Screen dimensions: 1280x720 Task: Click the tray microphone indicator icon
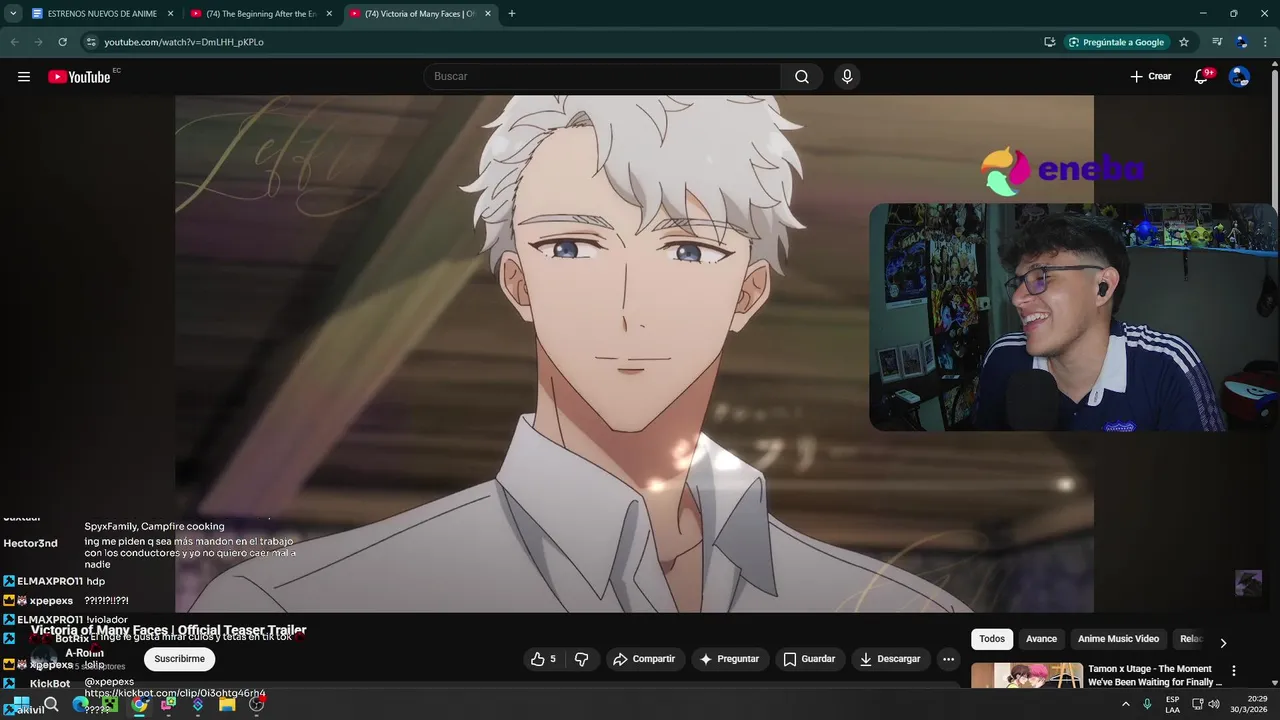tap(1148, 704)
